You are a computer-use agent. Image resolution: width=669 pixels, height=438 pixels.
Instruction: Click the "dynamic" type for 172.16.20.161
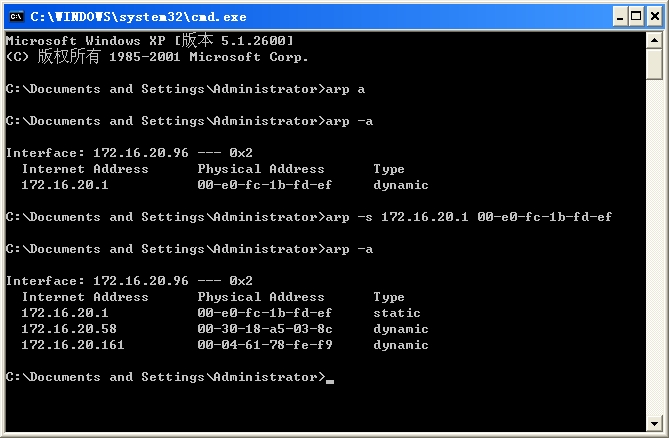point(401,345)
